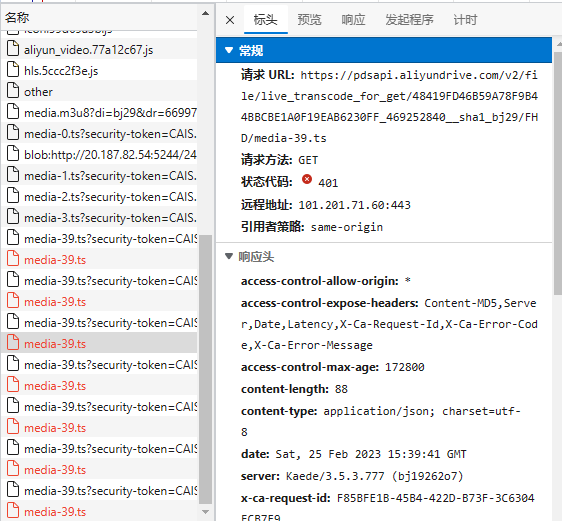Click the request URL value text
The height and width of the screenshot is (521, 562).
[x=389, y=106]
